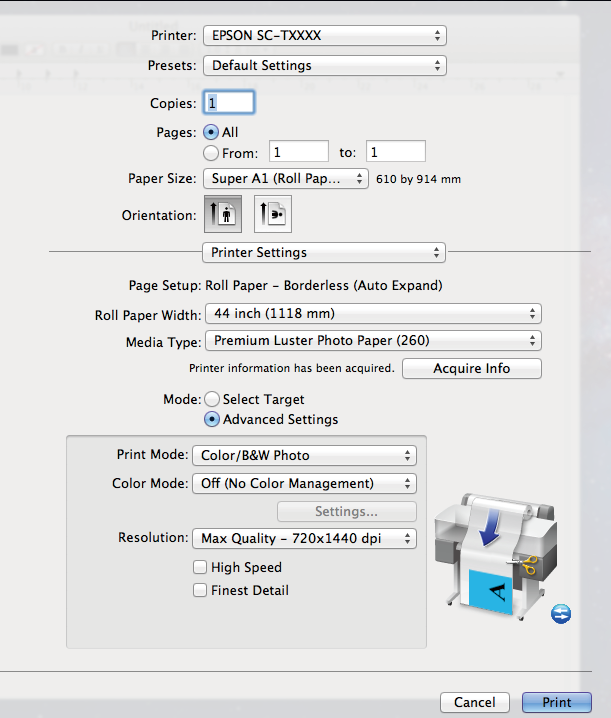The height and width of the screenshot is (718, 611).
Task: Click the Printer information has been acquired text
Action: (292, 368)
